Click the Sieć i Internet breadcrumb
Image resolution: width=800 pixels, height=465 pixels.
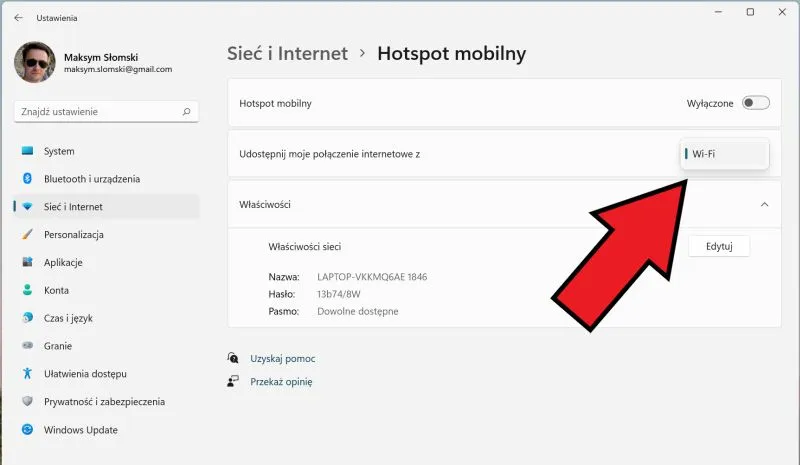pos(287,54)
